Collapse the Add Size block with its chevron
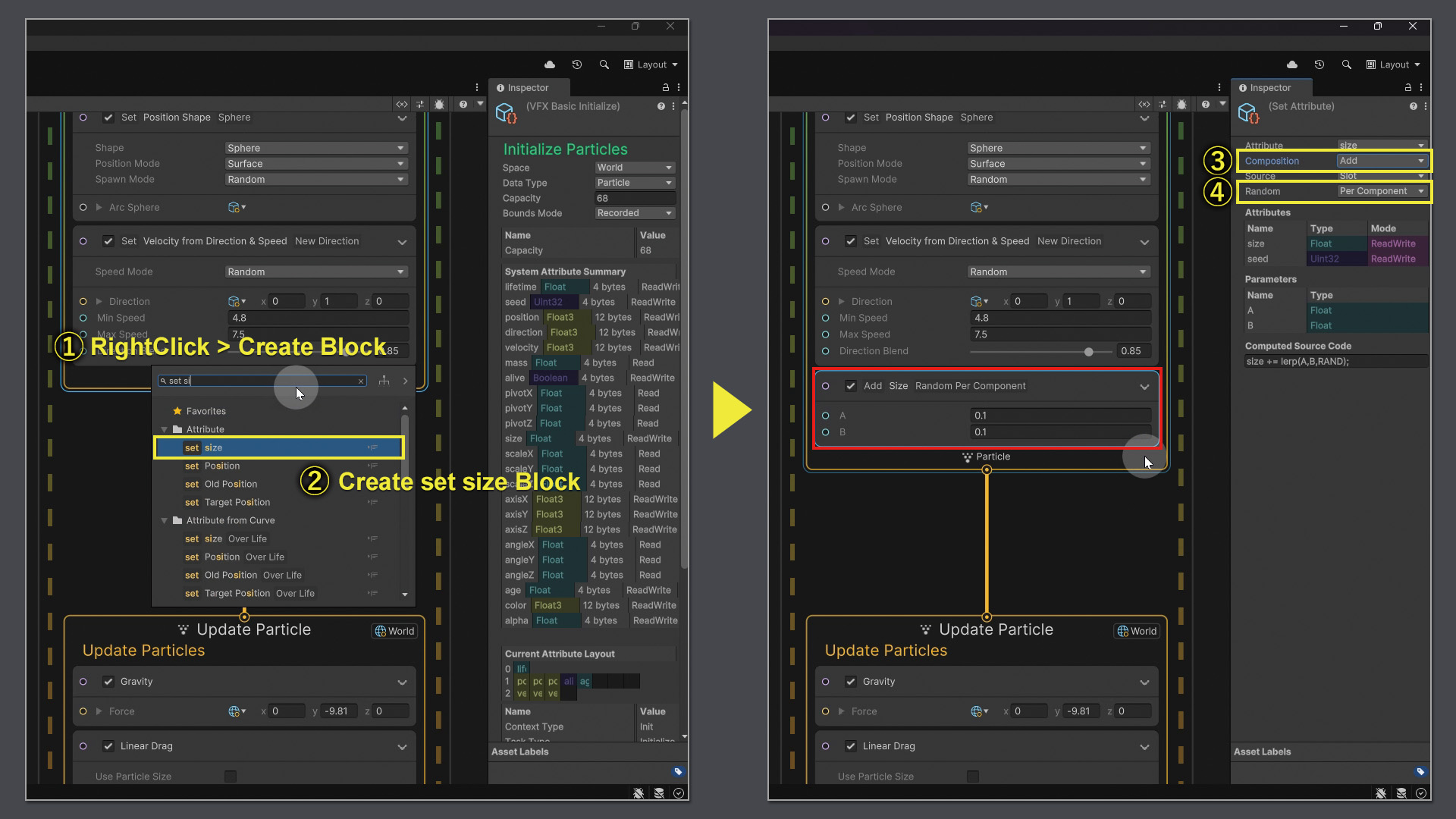This screenshot has width=1456, height=819. 1144,387
